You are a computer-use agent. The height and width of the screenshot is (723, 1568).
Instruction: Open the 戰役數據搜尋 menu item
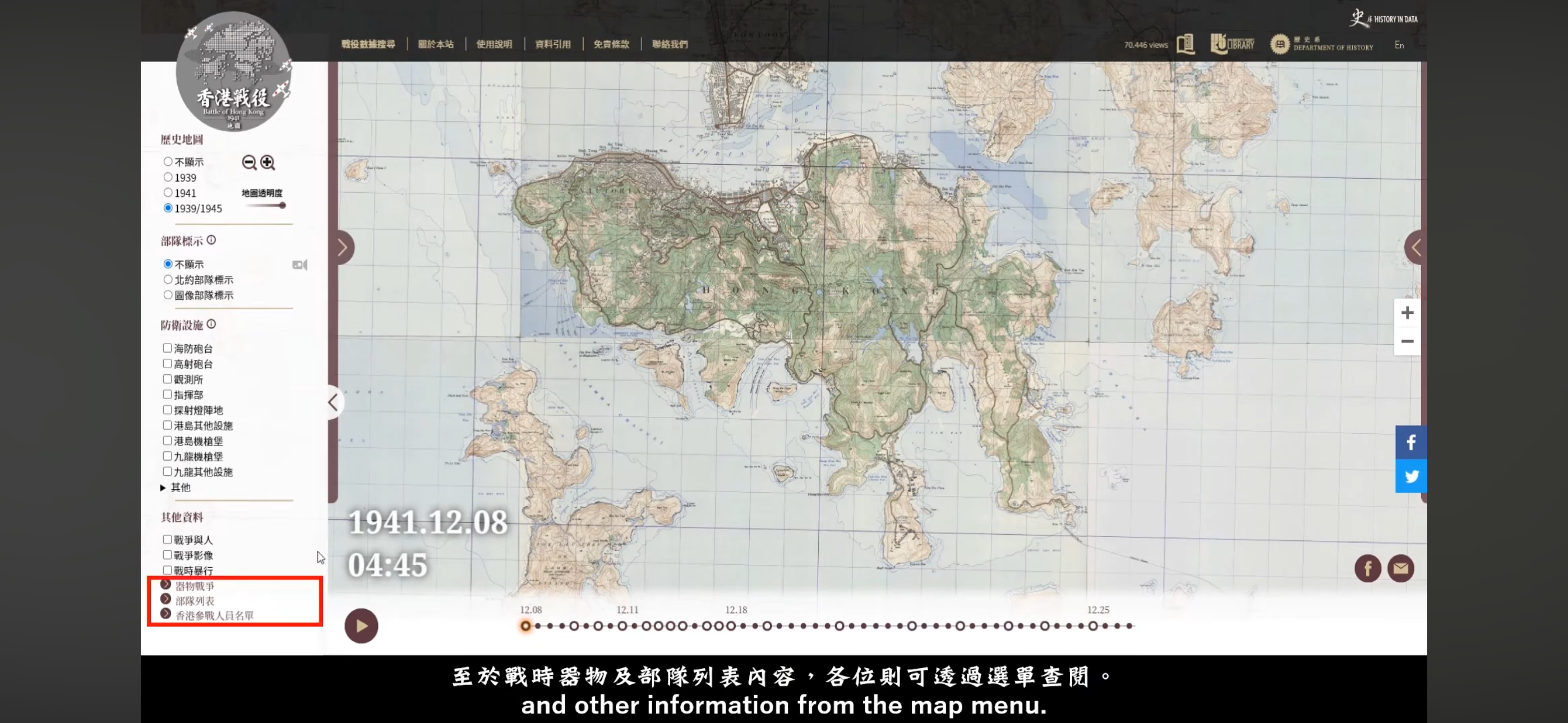tap(368, 44)
